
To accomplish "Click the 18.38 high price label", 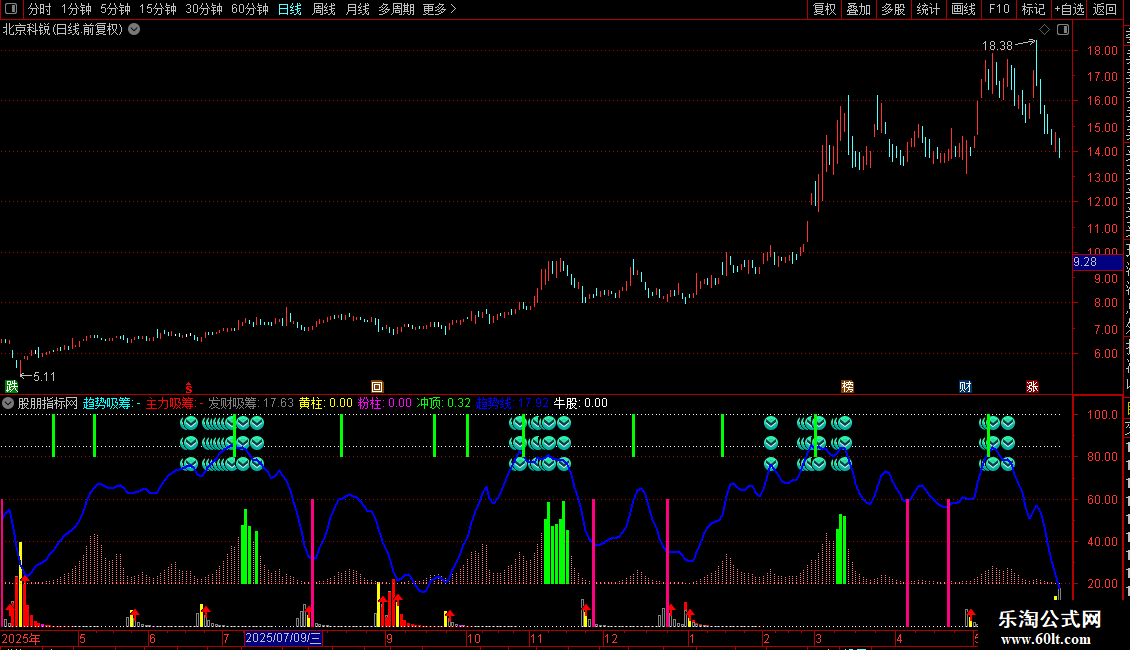I will click(997, 46).
